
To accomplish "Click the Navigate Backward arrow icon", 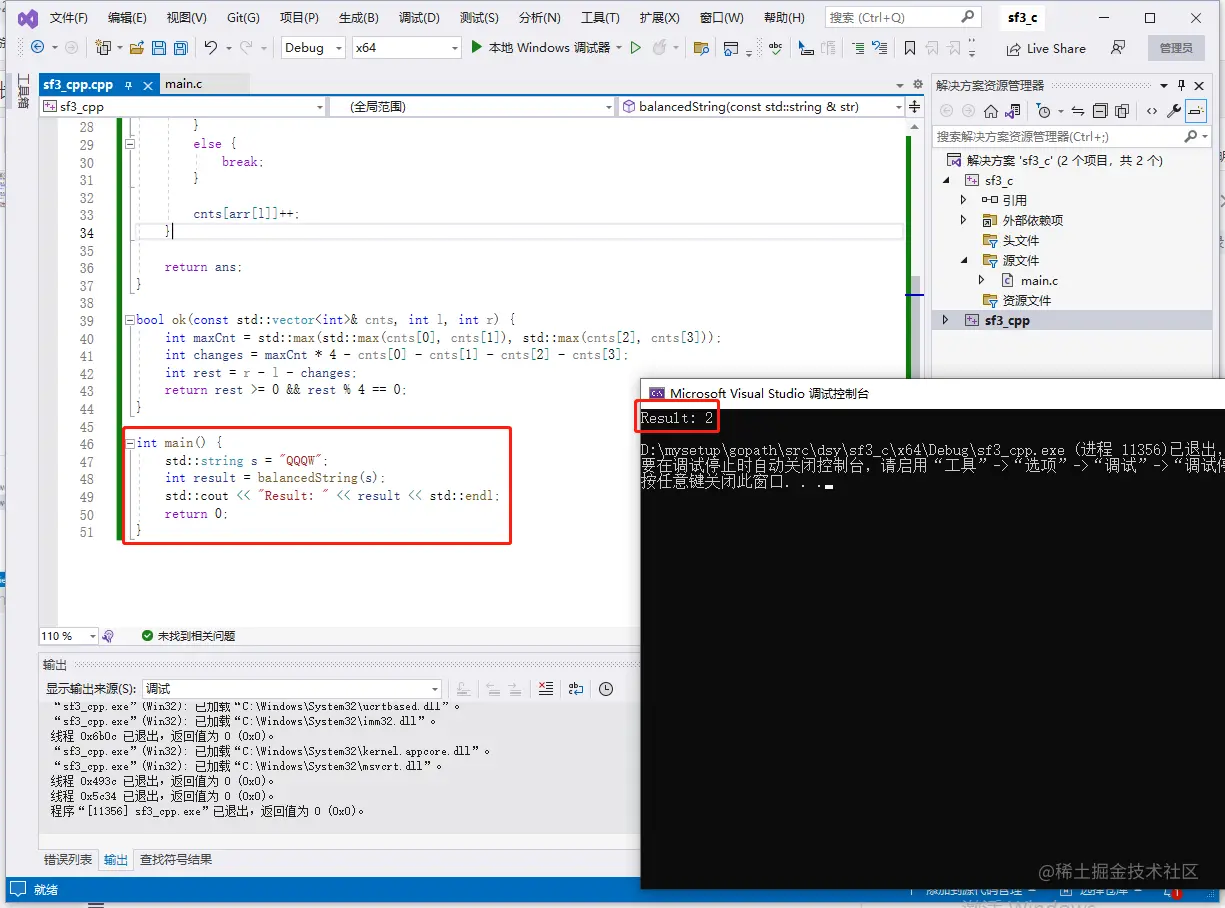I will click(x=37, y=47).
